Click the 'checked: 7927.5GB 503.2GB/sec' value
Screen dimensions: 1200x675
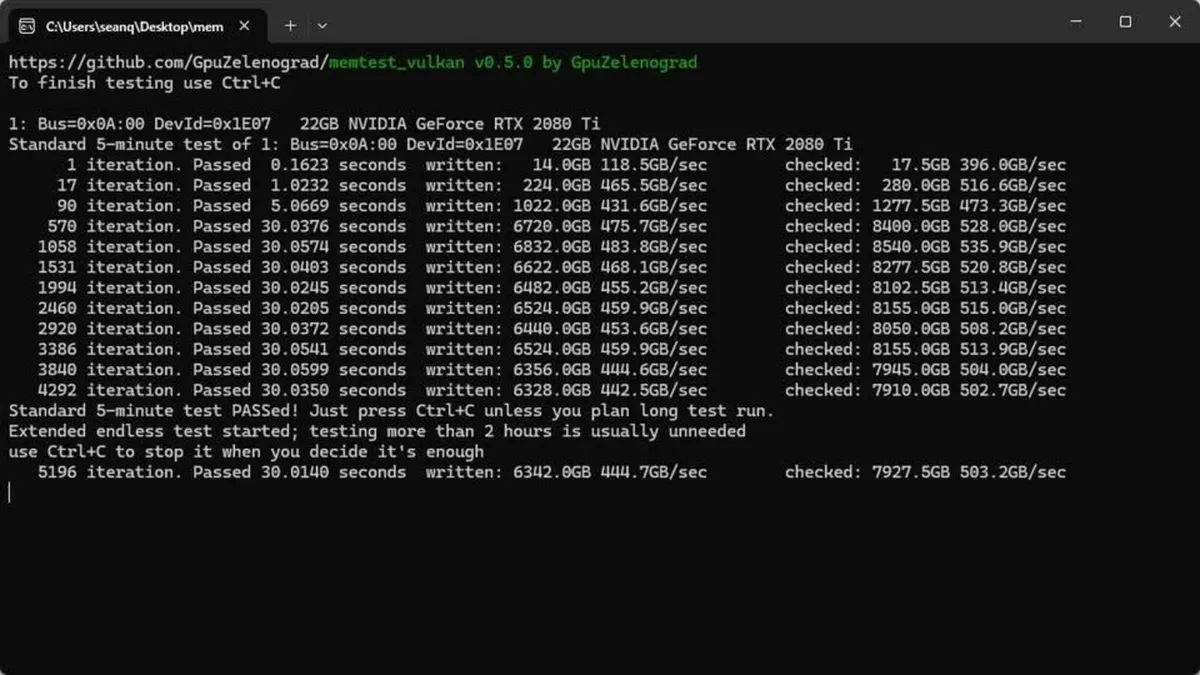click(x=926, y=472)
